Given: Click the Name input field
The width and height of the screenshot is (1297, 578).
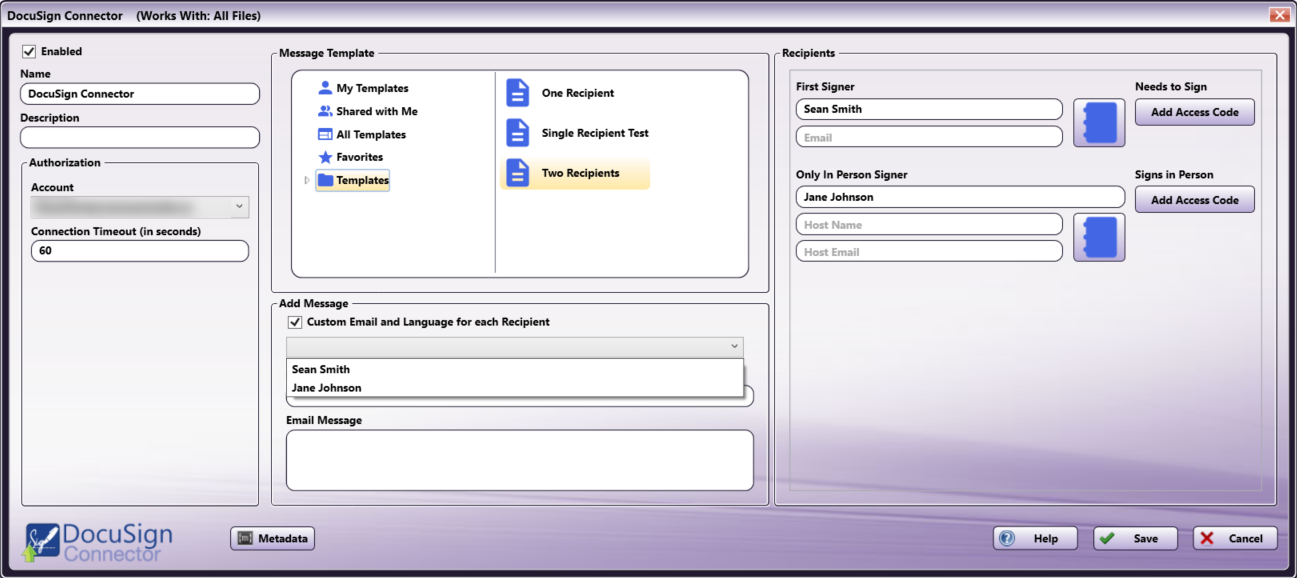Looking at the screenshot, I should pos(140,94).
